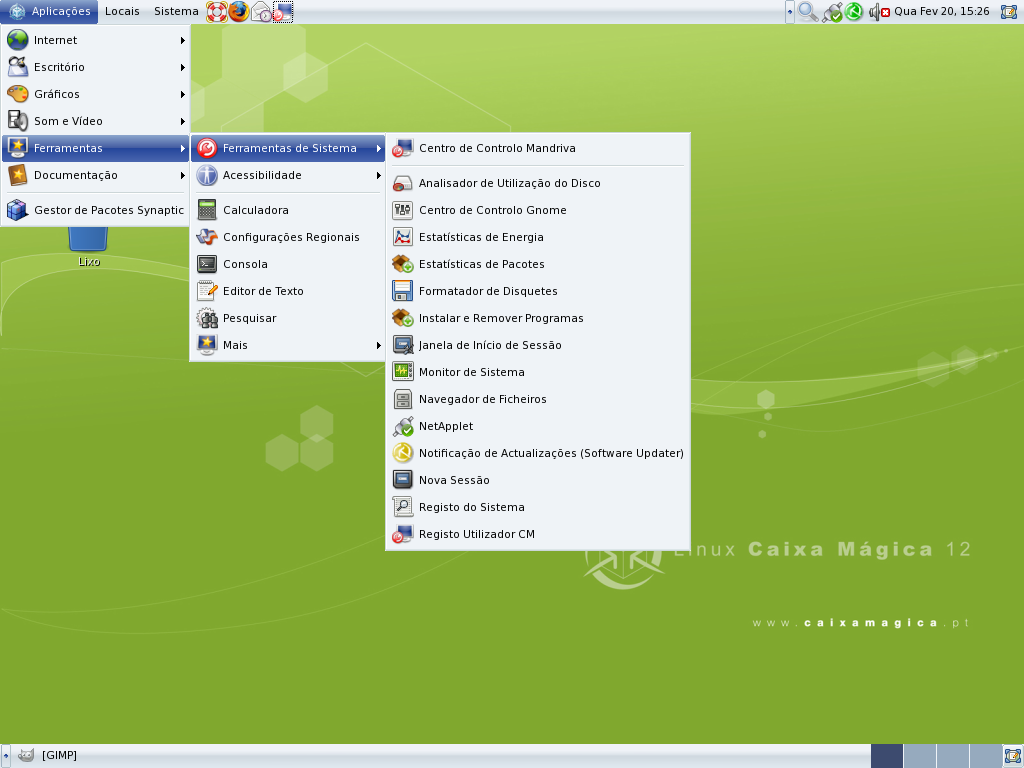Click the lifesaver help launcher in panel
This screenshot has height=768, width=1024.
(x=216, y=12)
